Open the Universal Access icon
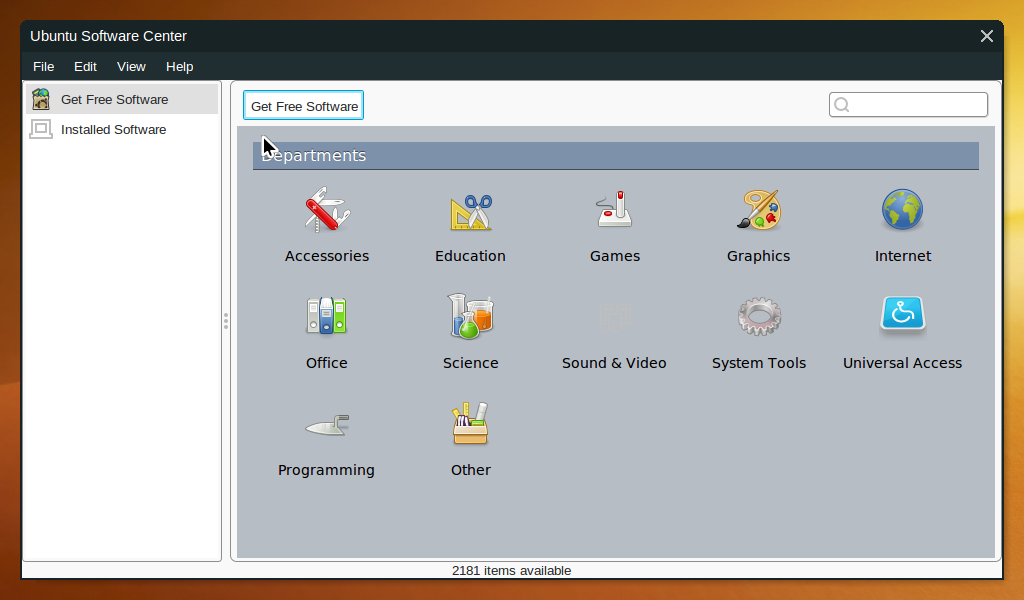Image resolution: width=1024 pixels, height=600 pixels. [903, 315]
